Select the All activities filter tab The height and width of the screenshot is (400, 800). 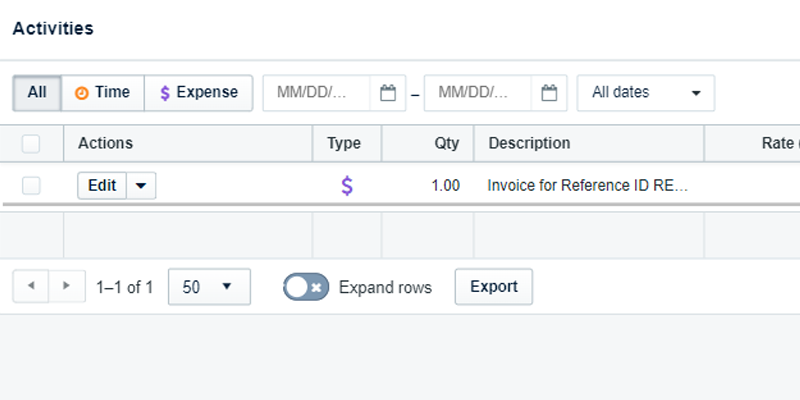pos(37,92)
